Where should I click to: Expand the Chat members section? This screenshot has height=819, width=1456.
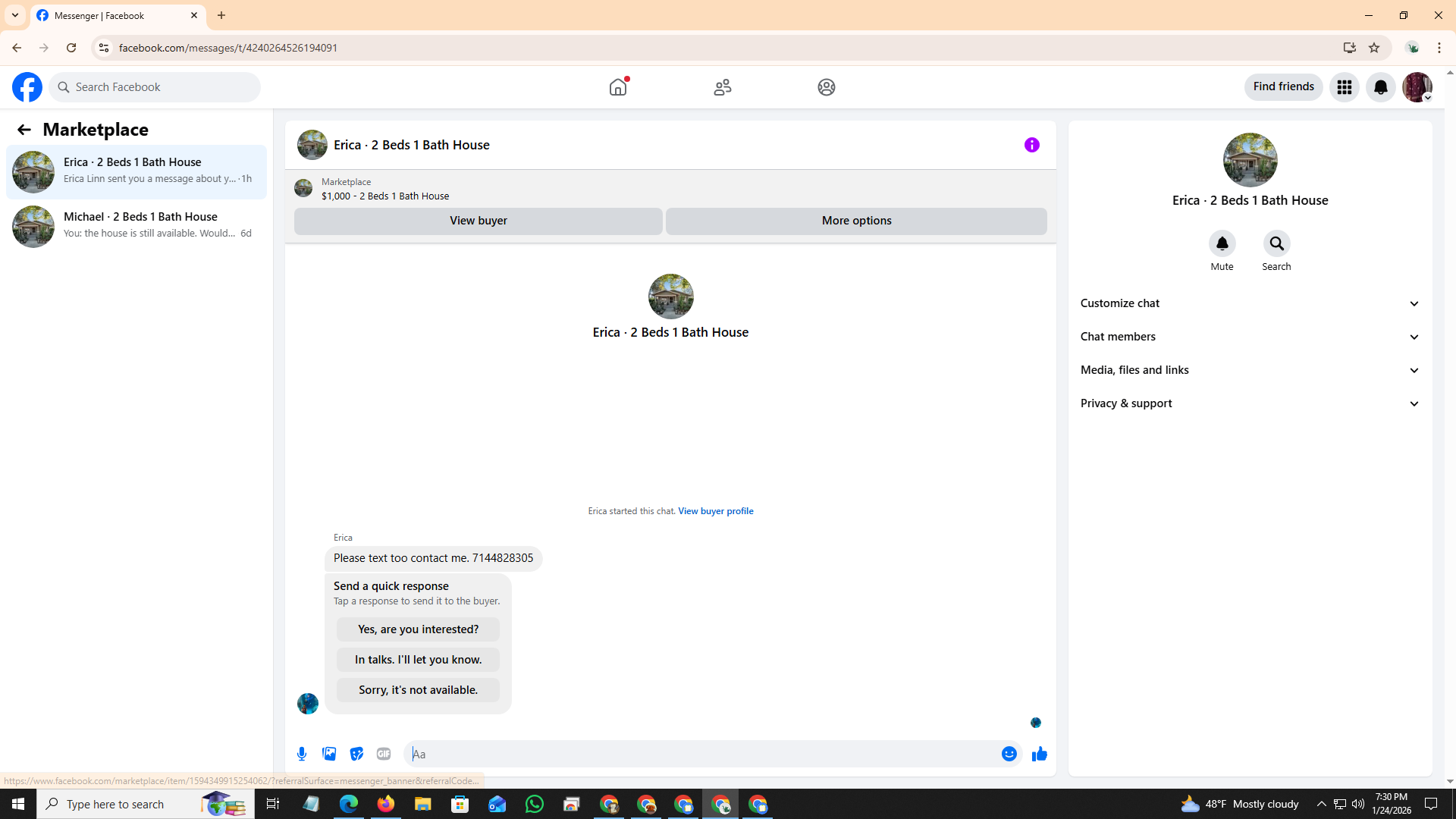pyautogui.click(x=1250, y=337)
